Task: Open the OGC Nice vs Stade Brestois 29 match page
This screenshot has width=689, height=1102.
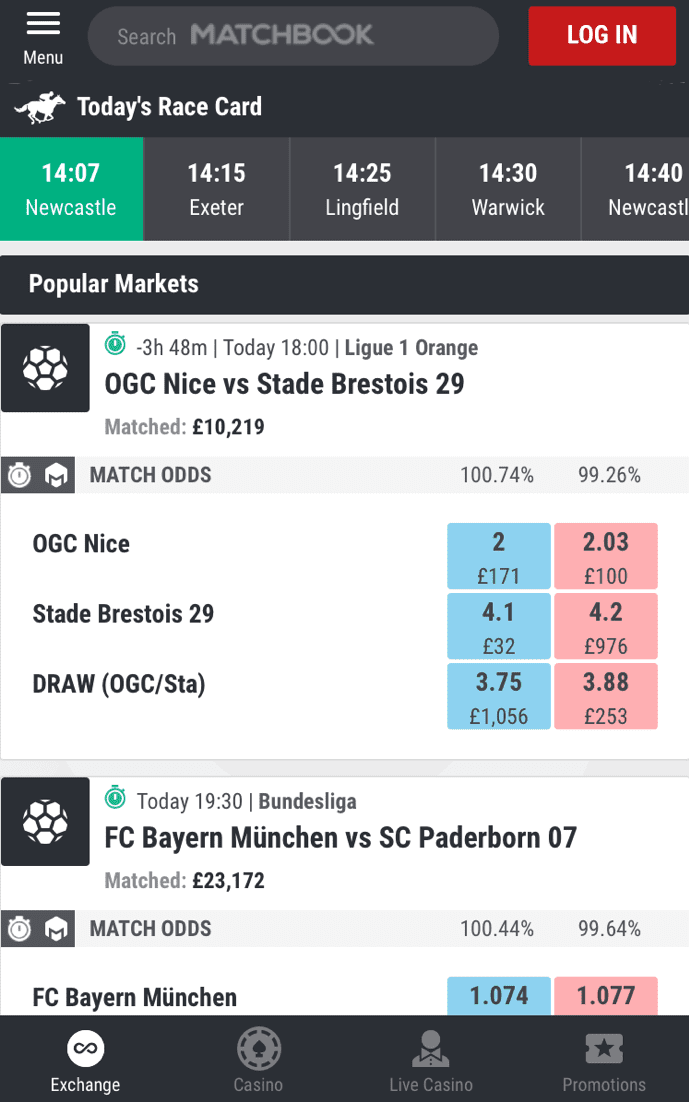Action: [284, 384]
